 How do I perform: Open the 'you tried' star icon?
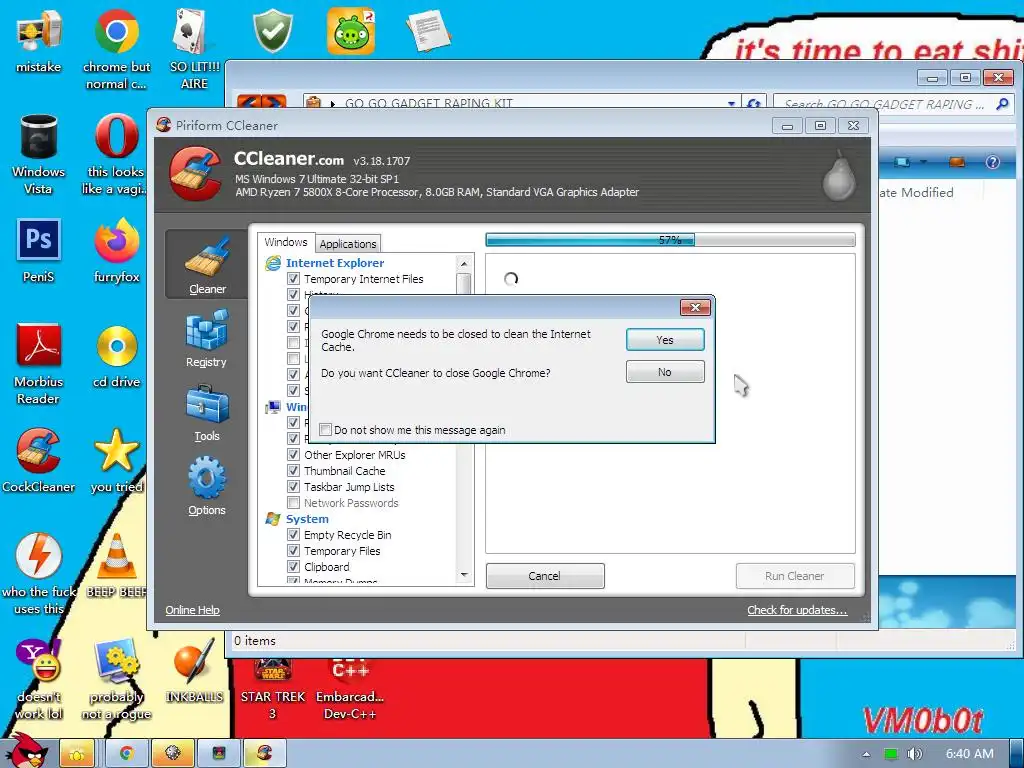(116, 461)
